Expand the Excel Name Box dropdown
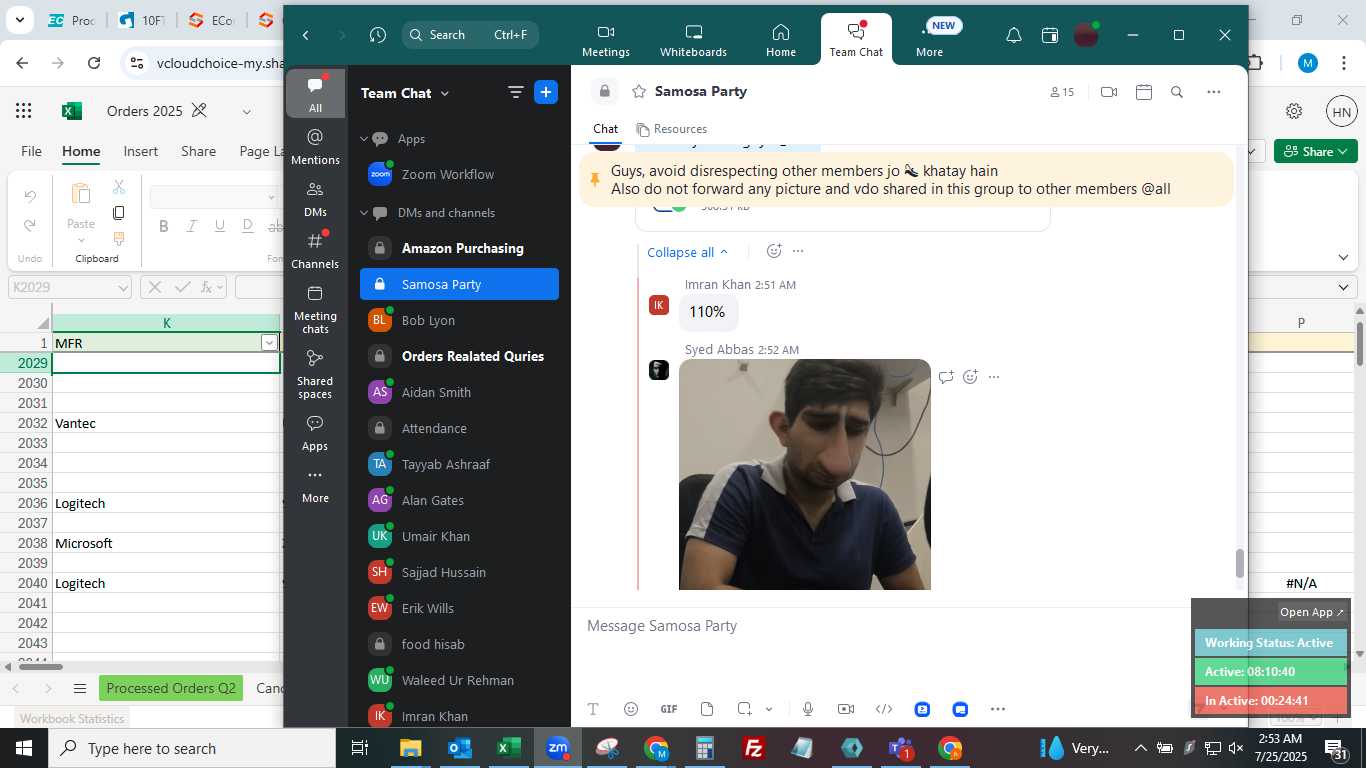This screenshot has width=1366, height=768. coord(123,287)
